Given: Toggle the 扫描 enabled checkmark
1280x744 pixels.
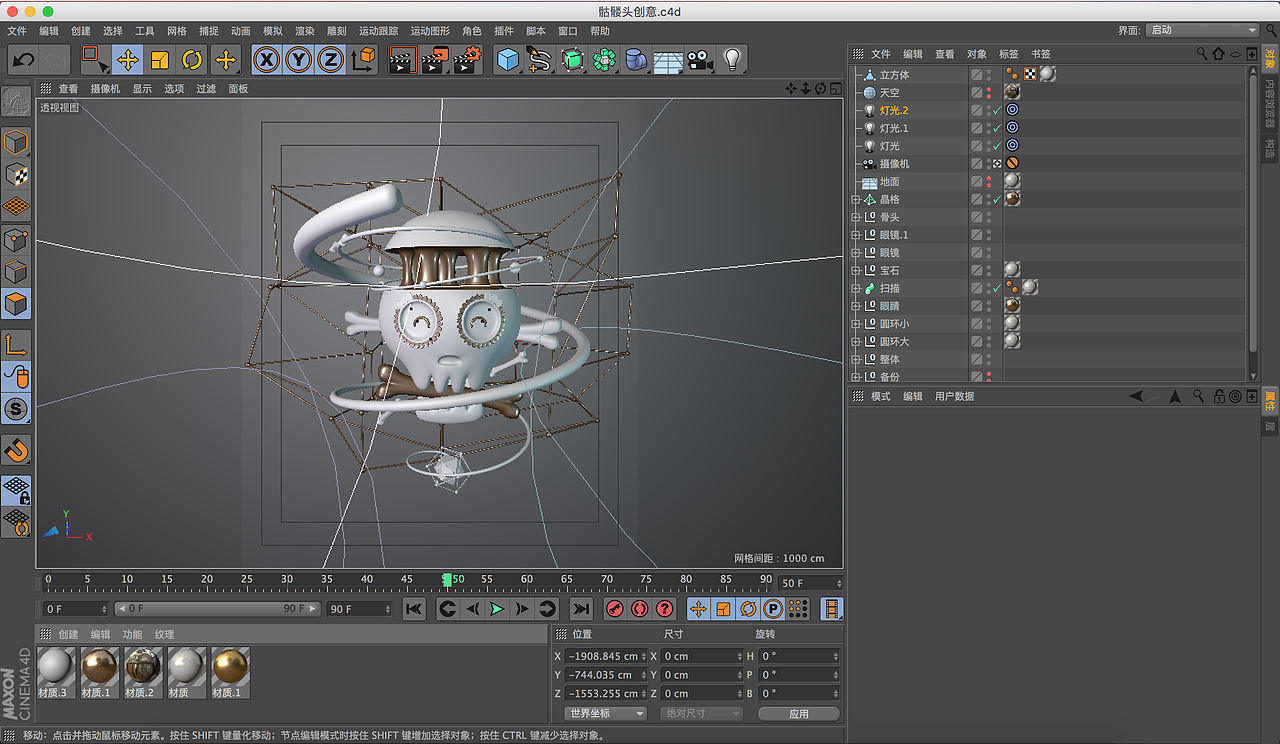Looking at the screenshot, I should (x=997, y=288).
